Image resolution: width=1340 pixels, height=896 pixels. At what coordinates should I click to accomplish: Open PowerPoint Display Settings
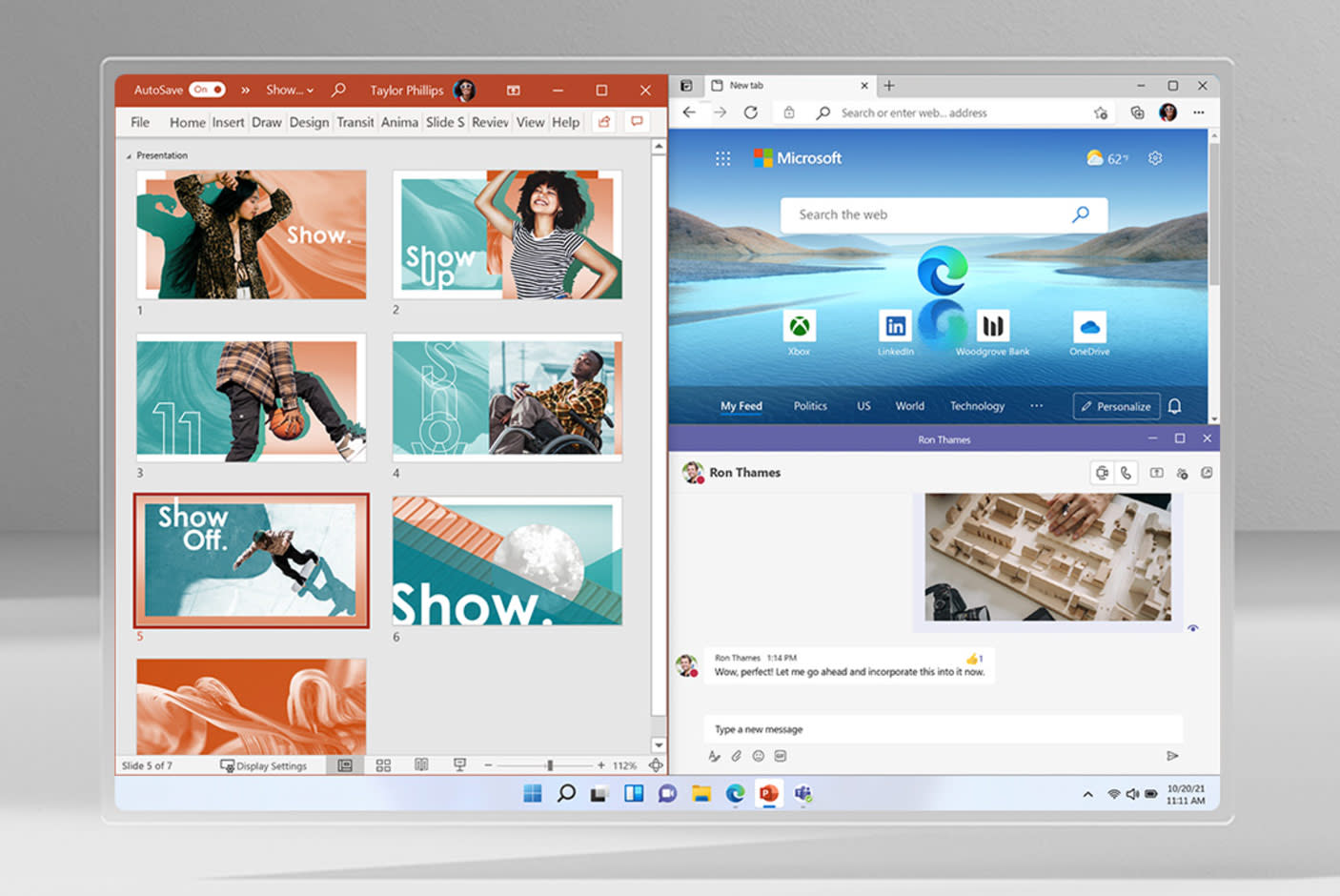pos(264,765)
